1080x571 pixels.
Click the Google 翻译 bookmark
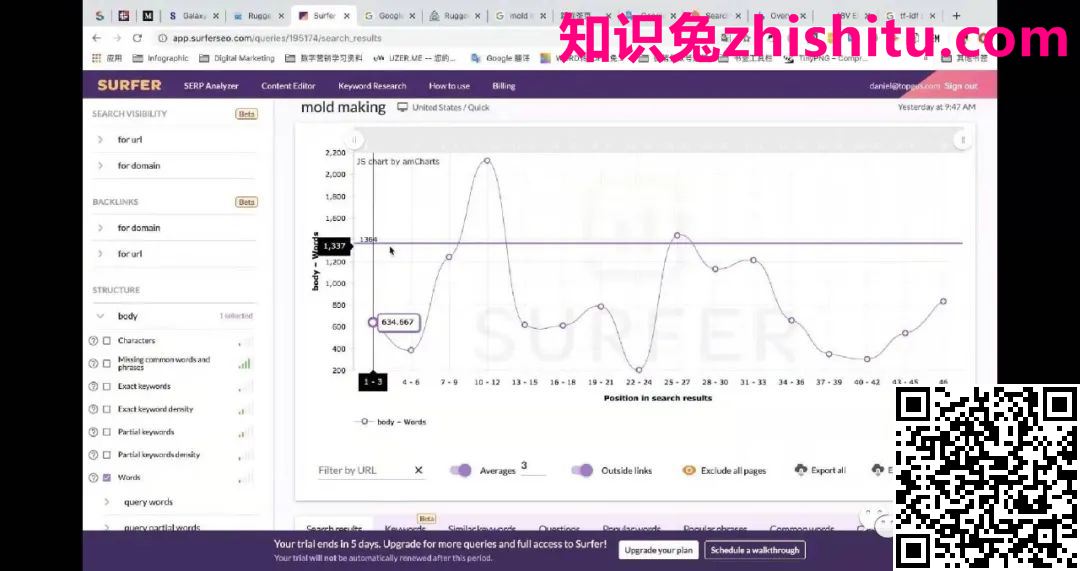tap(501, 59)
